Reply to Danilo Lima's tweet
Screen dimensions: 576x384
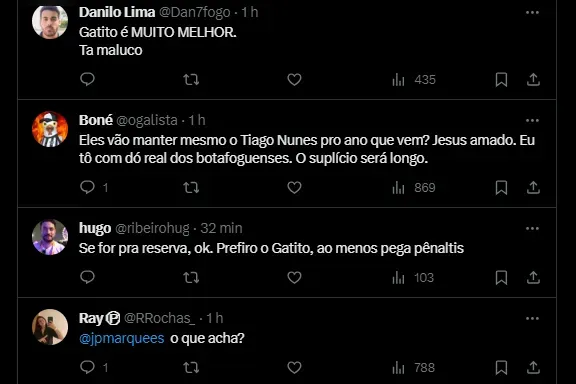[87, 79]
